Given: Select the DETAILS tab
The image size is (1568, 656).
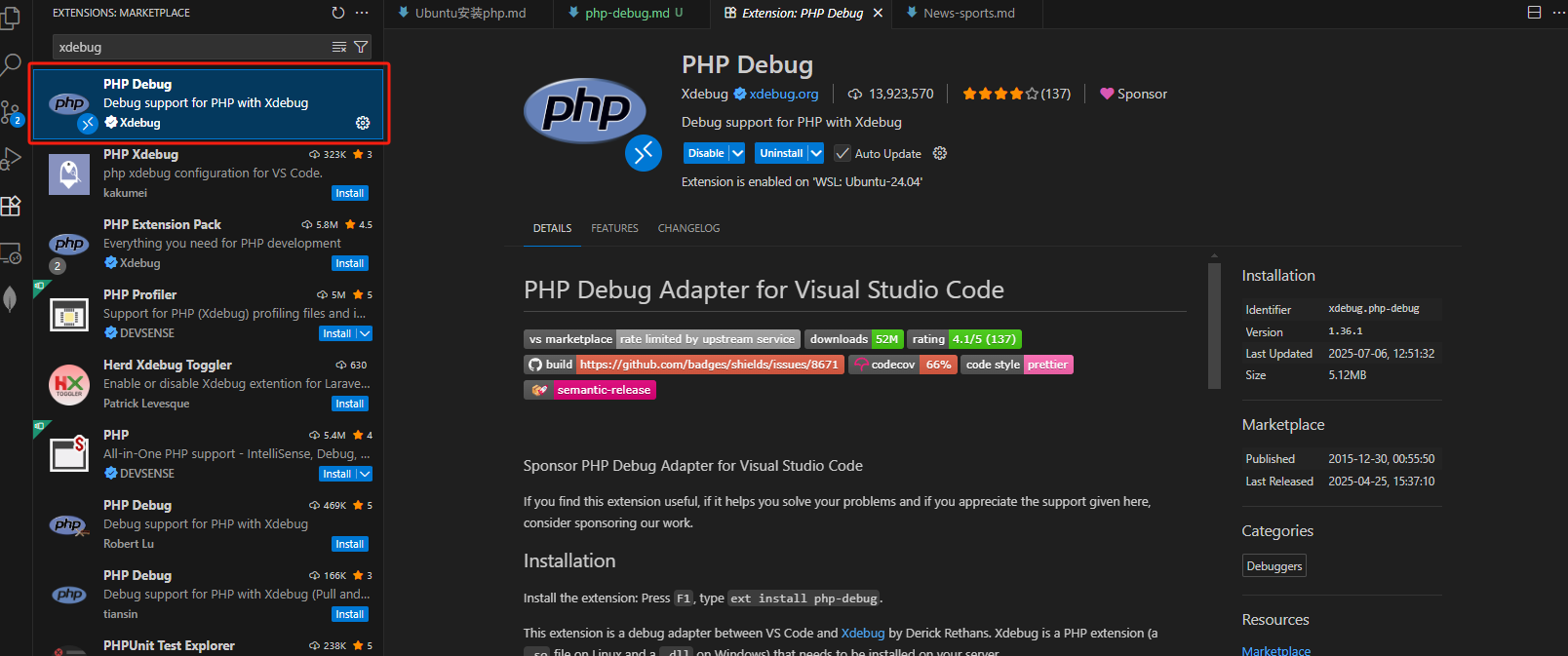Looking at the screenshot, I should click(552, 228).
